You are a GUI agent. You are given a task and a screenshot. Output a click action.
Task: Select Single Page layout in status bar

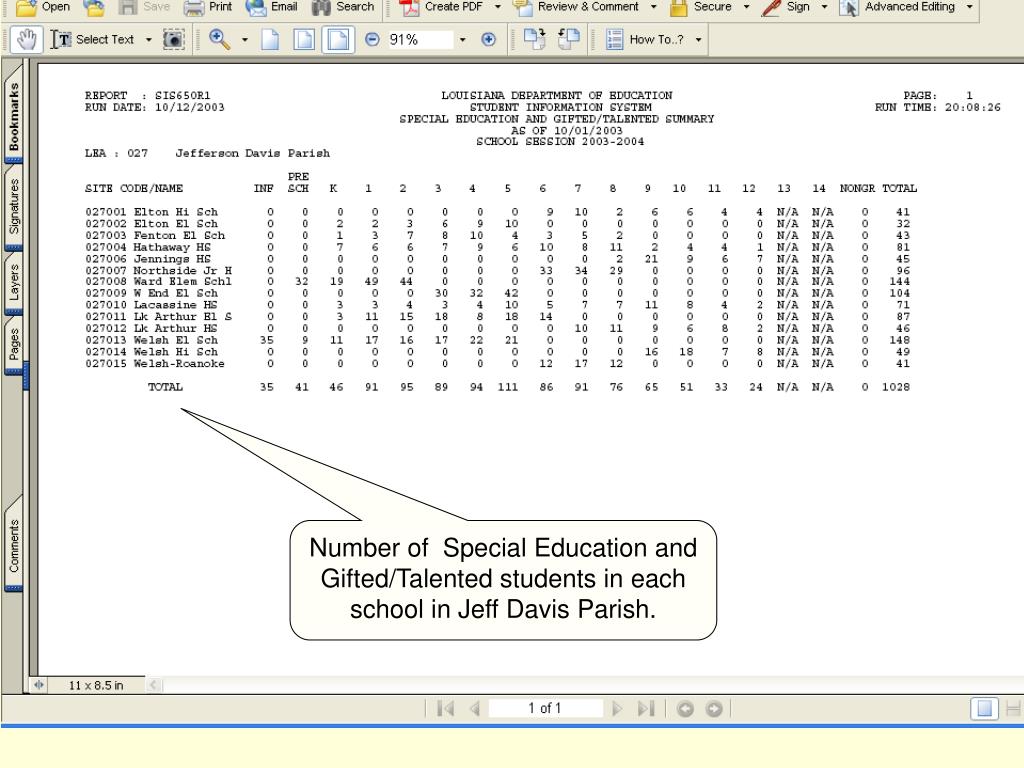(x=984, y=709)
